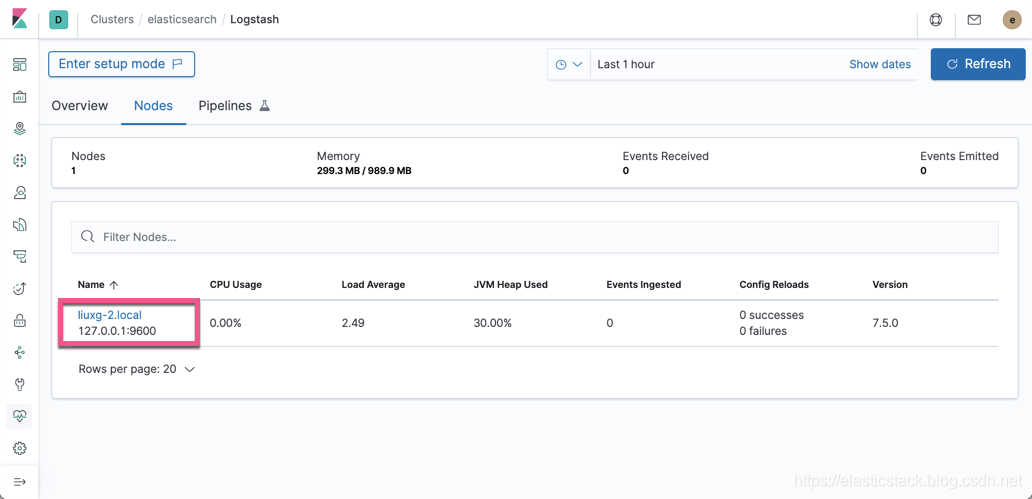
Task: Open Maps from the sidebar
Action: pyautogui.click(x=20, y=128)
